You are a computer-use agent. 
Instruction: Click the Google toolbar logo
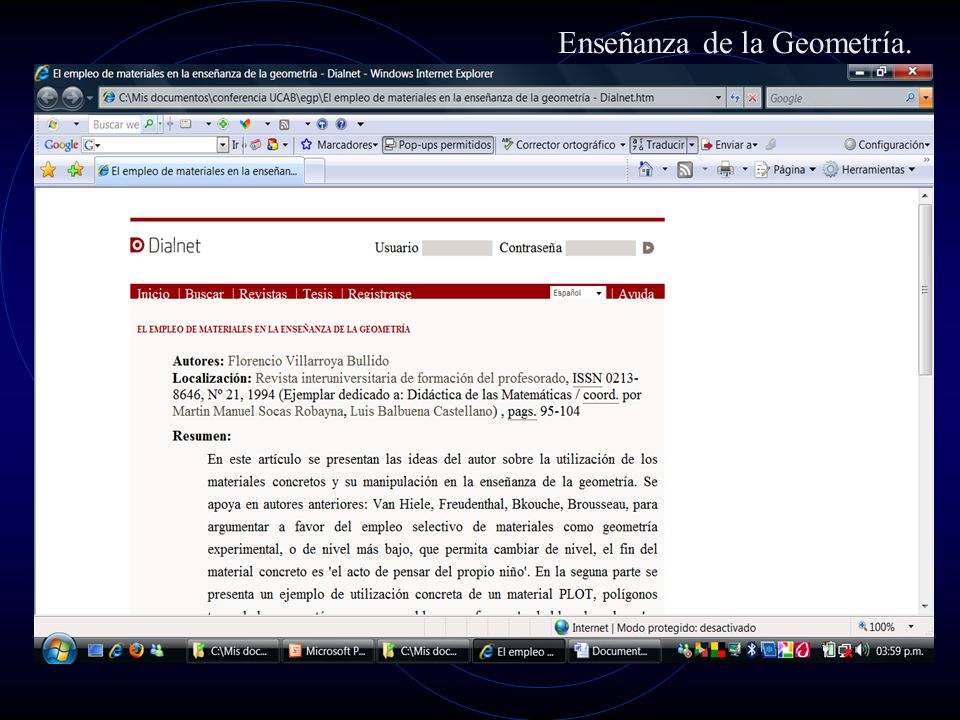[61, 145]
